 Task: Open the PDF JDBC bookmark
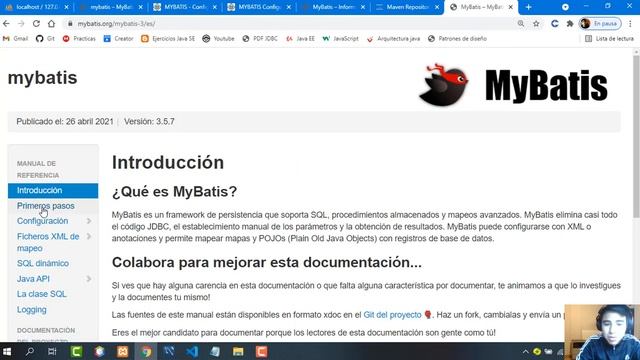tap(260, 39)
